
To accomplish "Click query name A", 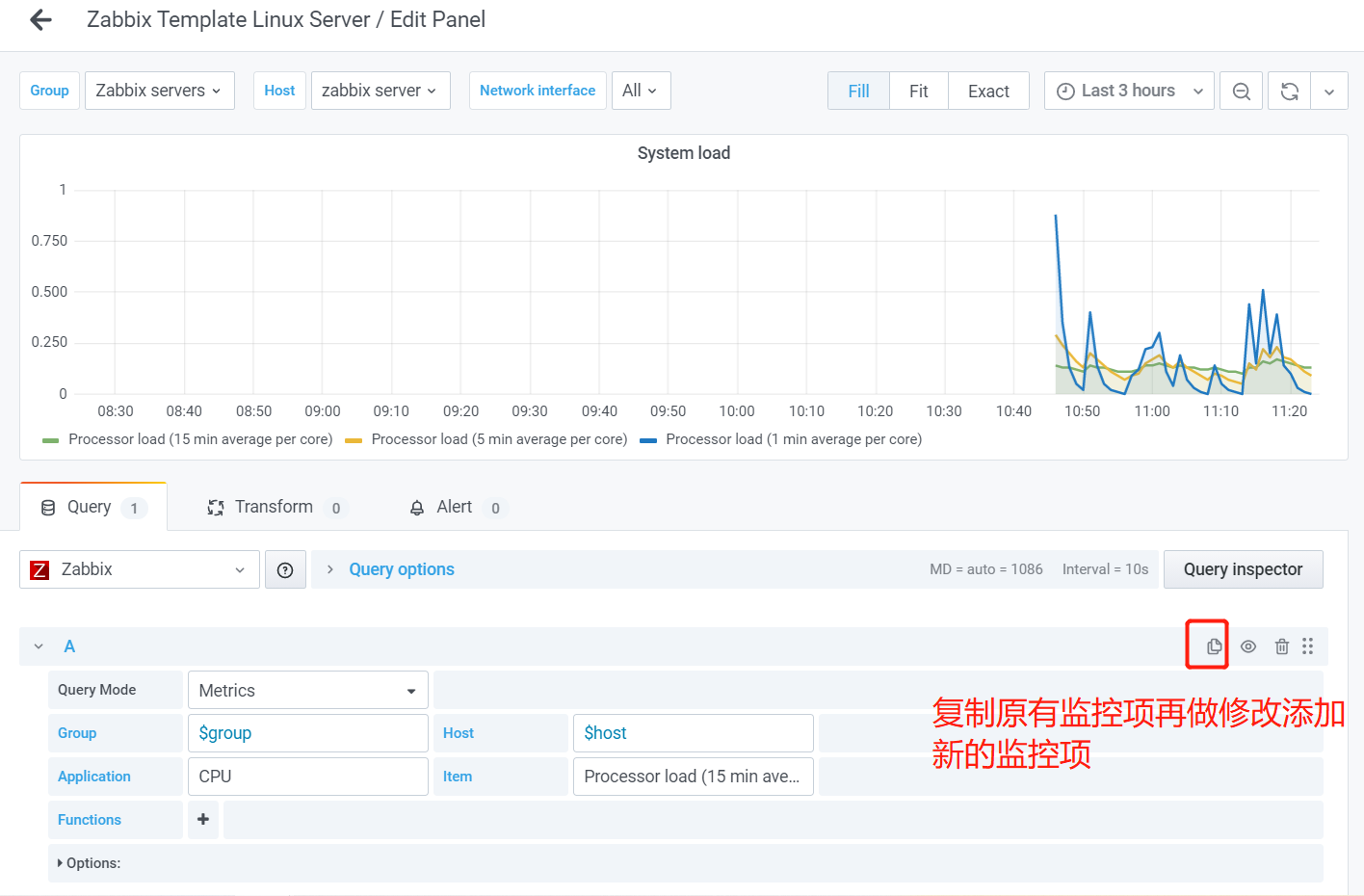I will (x=69, y=646).
